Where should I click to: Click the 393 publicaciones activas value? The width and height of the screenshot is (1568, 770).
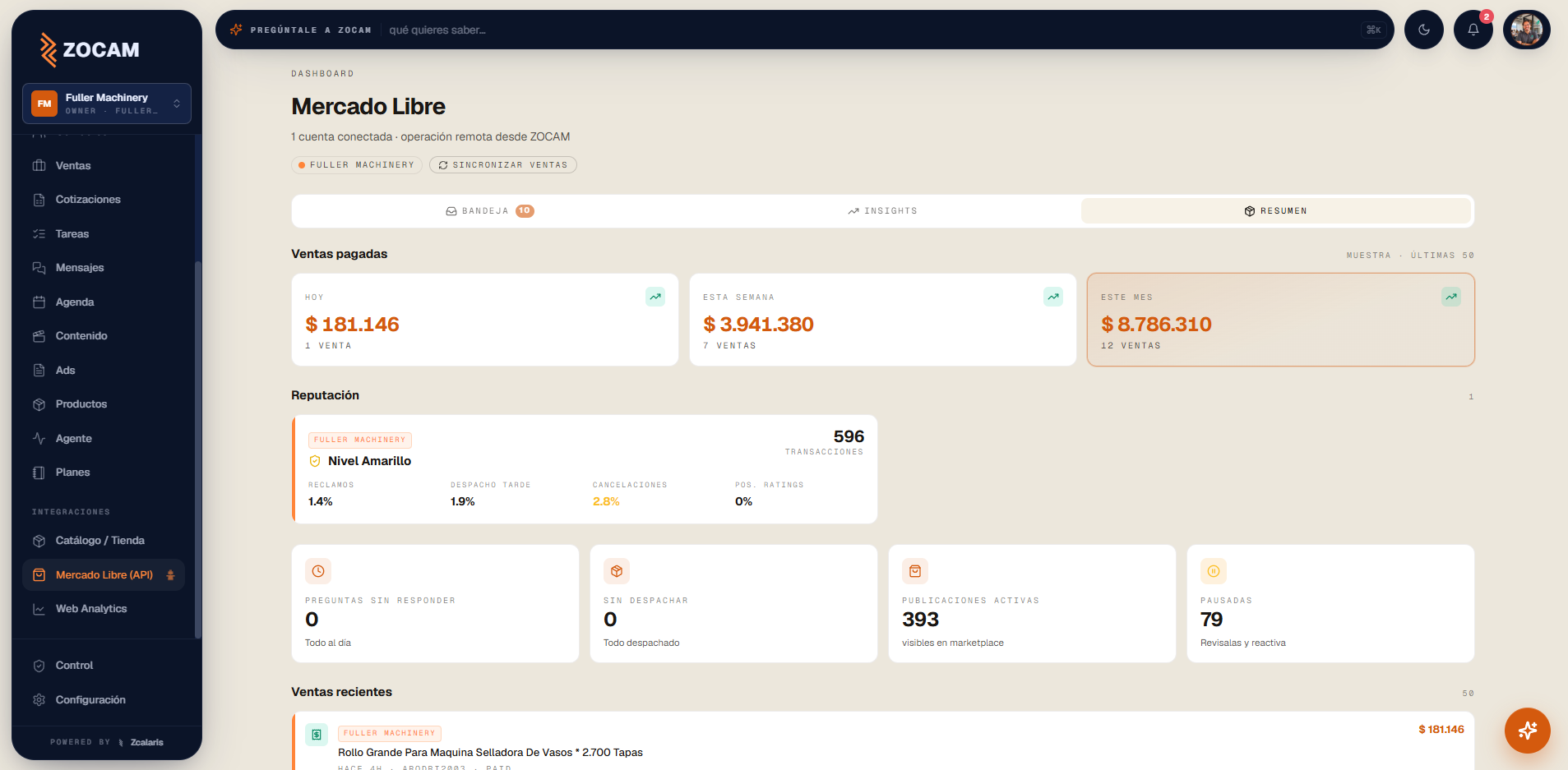[x=920, y=619]
